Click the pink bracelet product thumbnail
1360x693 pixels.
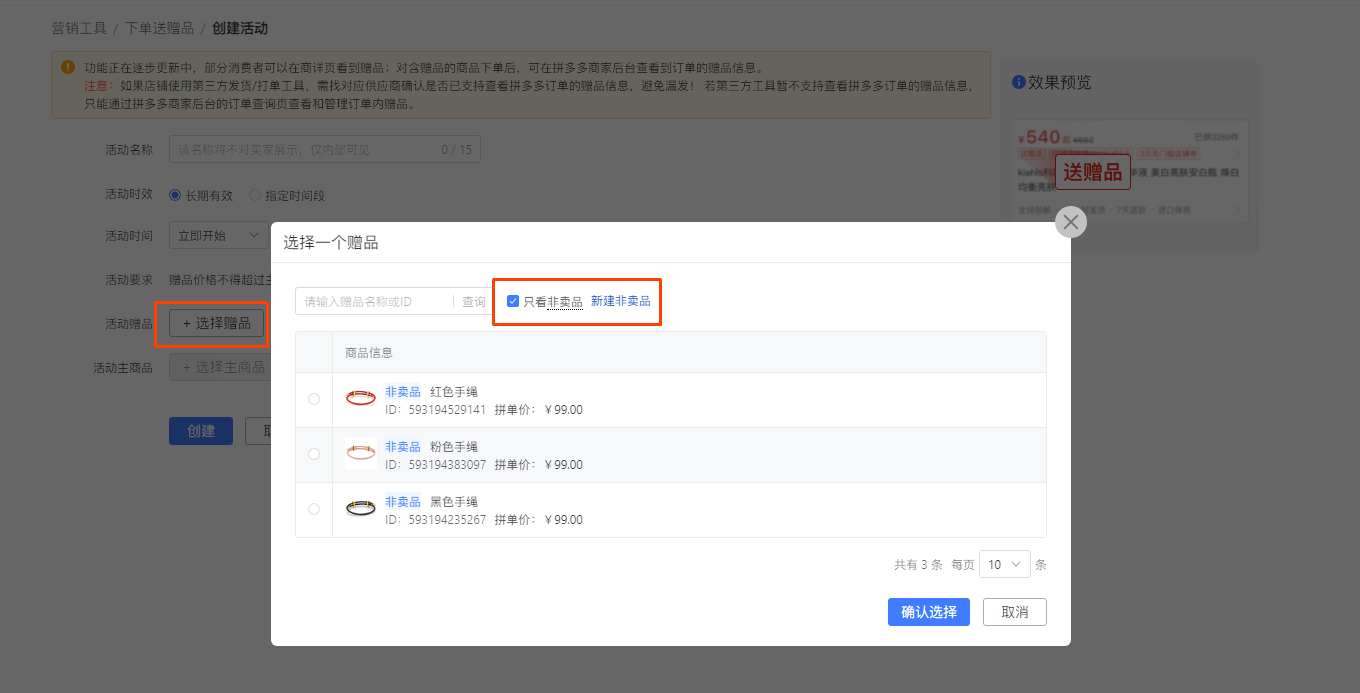[x=361, y=454]
